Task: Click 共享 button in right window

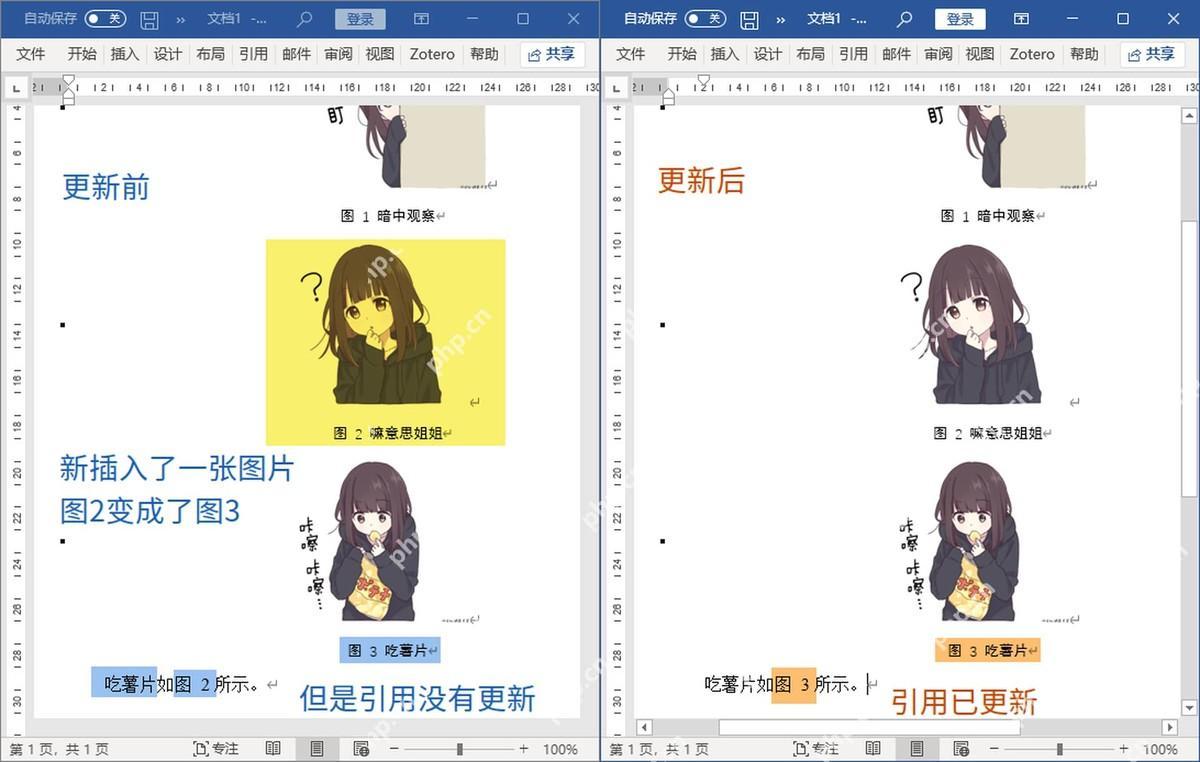Action: click(x=1152, y=54)
